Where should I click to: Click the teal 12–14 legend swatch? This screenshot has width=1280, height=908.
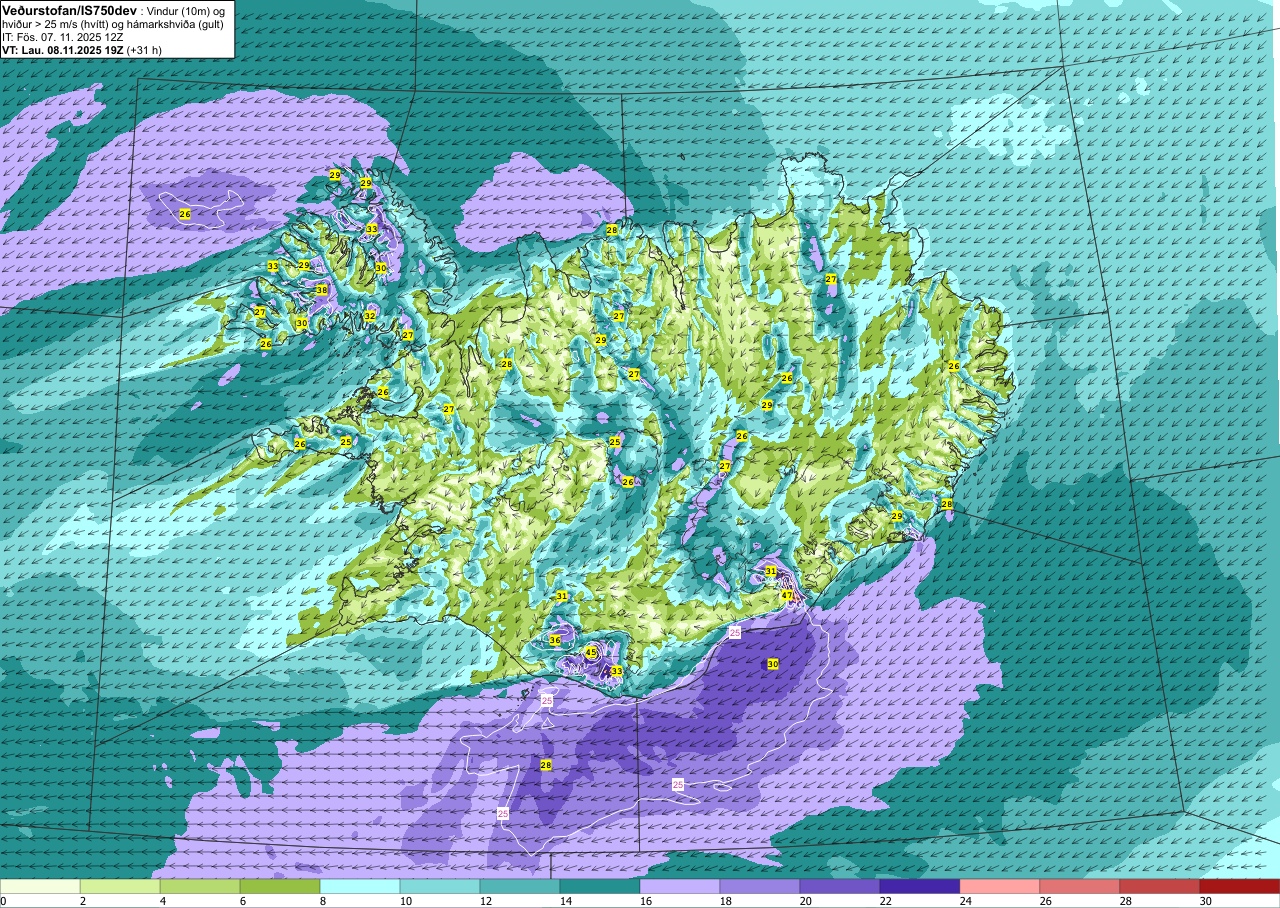click(520, 886)
